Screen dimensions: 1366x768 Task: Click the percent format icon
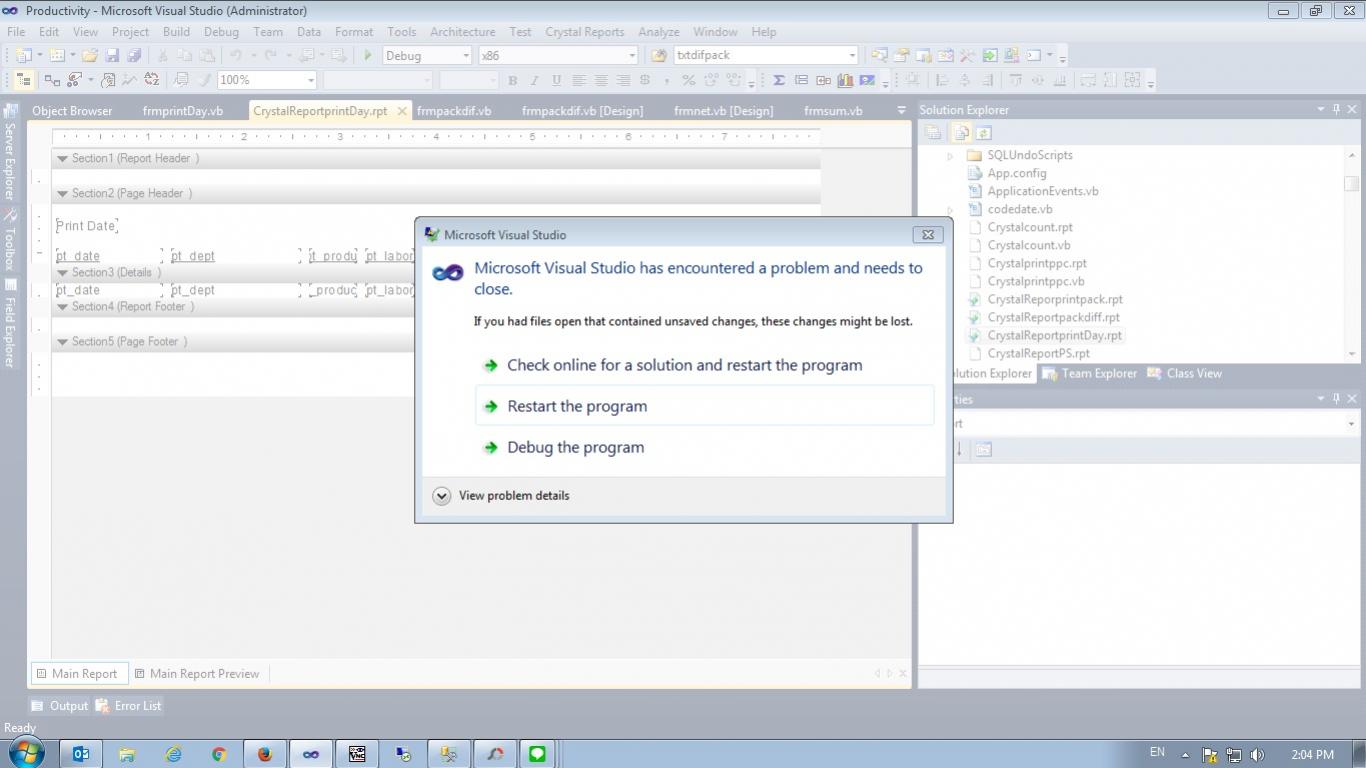[688, 80]
